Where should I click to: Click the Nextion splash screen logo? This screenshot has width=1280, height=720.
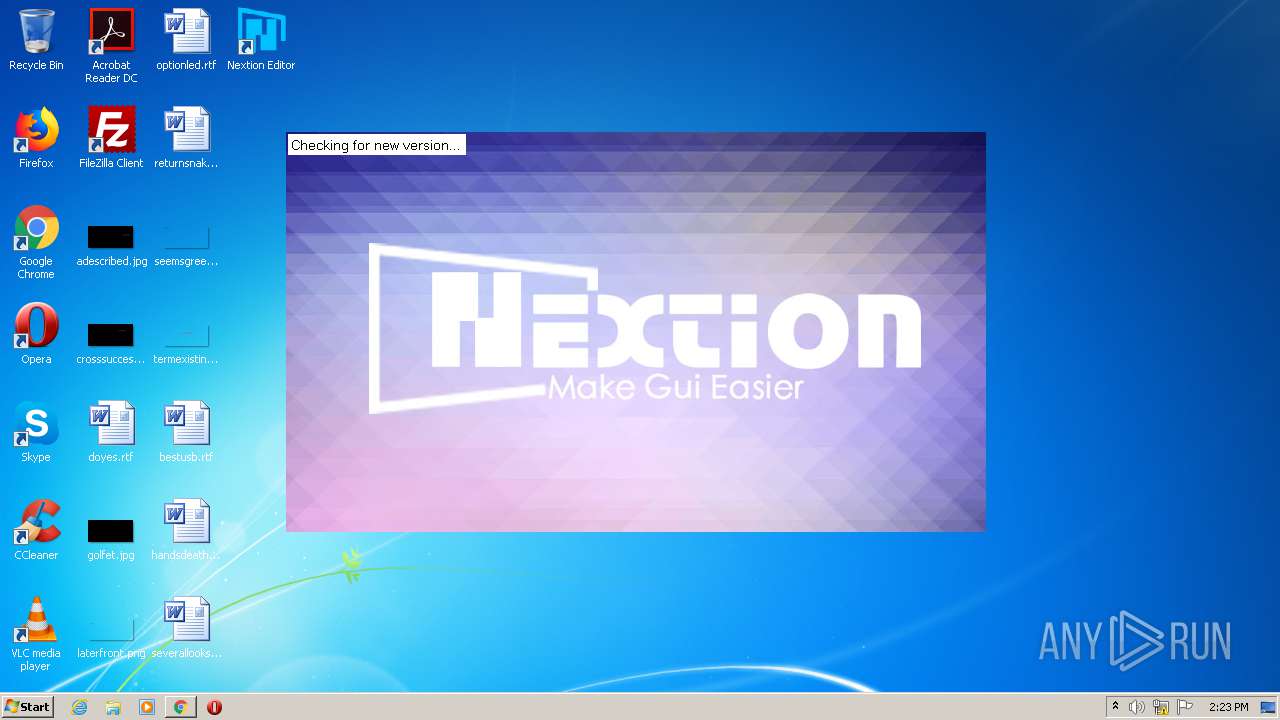[x=644, y=329]
